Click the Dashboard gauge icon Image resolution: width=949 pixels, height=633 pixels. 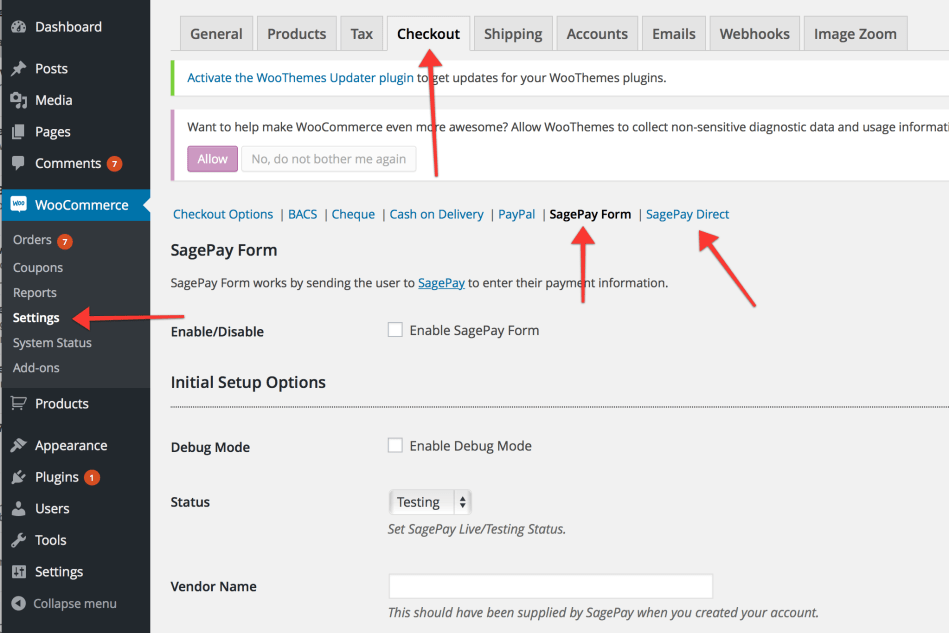[x=18, y=27]
